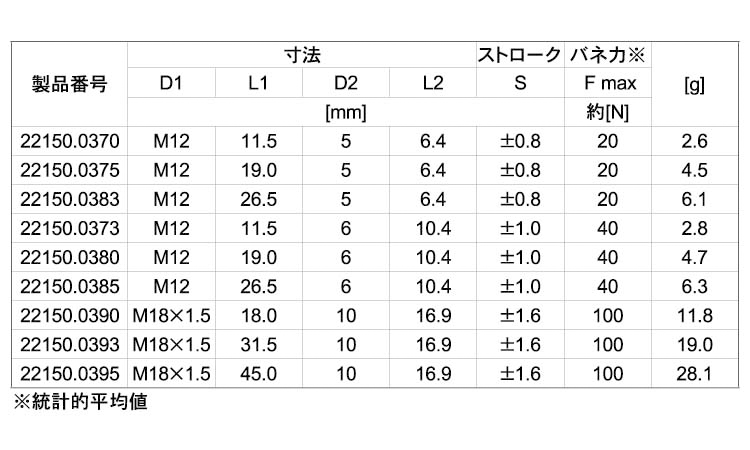Click the ※統計的平均値 footnote text
This screenshot has height=450, width=750.
(80, 402)
